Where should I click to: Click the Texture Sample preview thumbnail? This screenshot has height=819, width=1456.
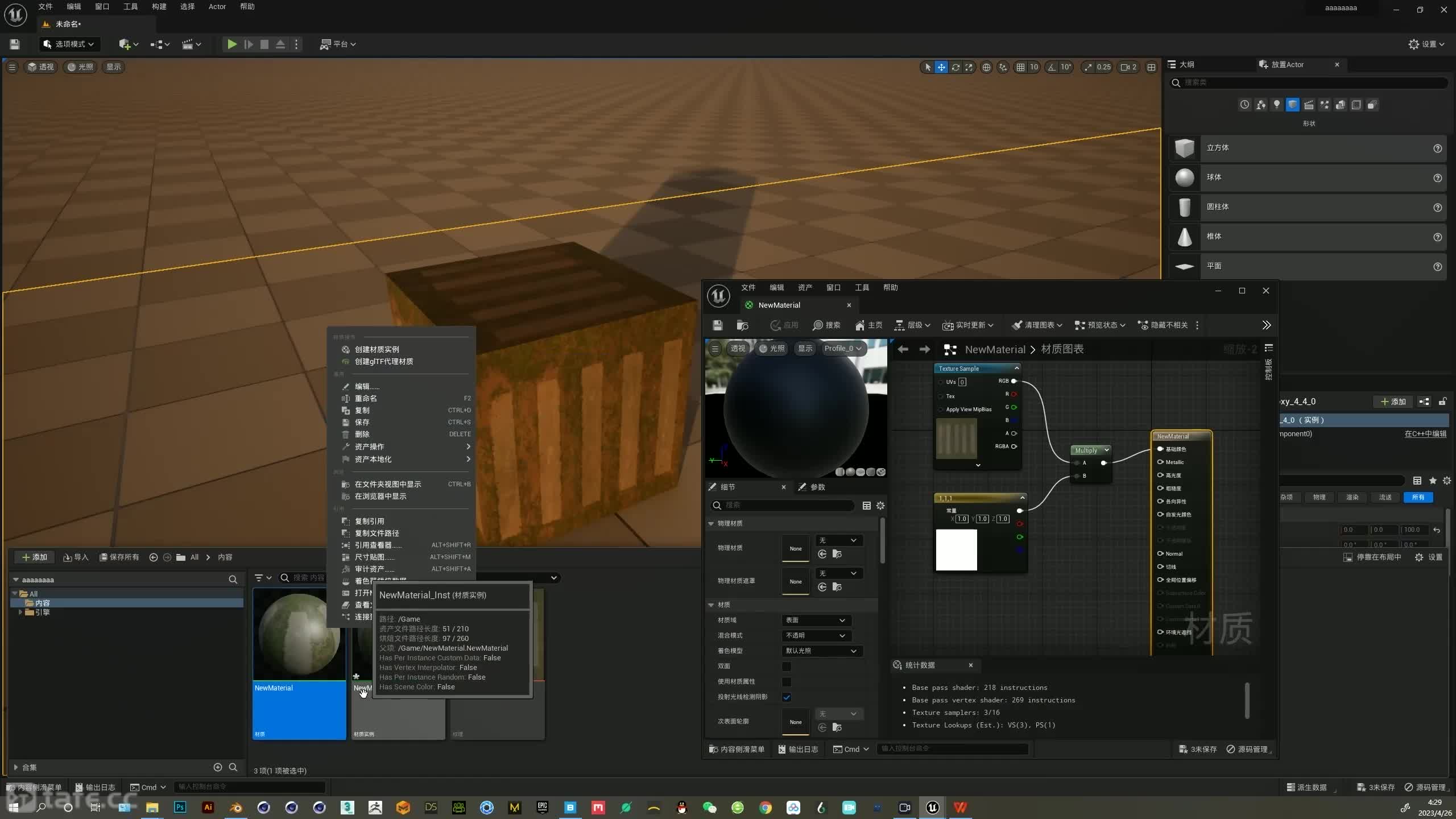(x=957, y=438)
